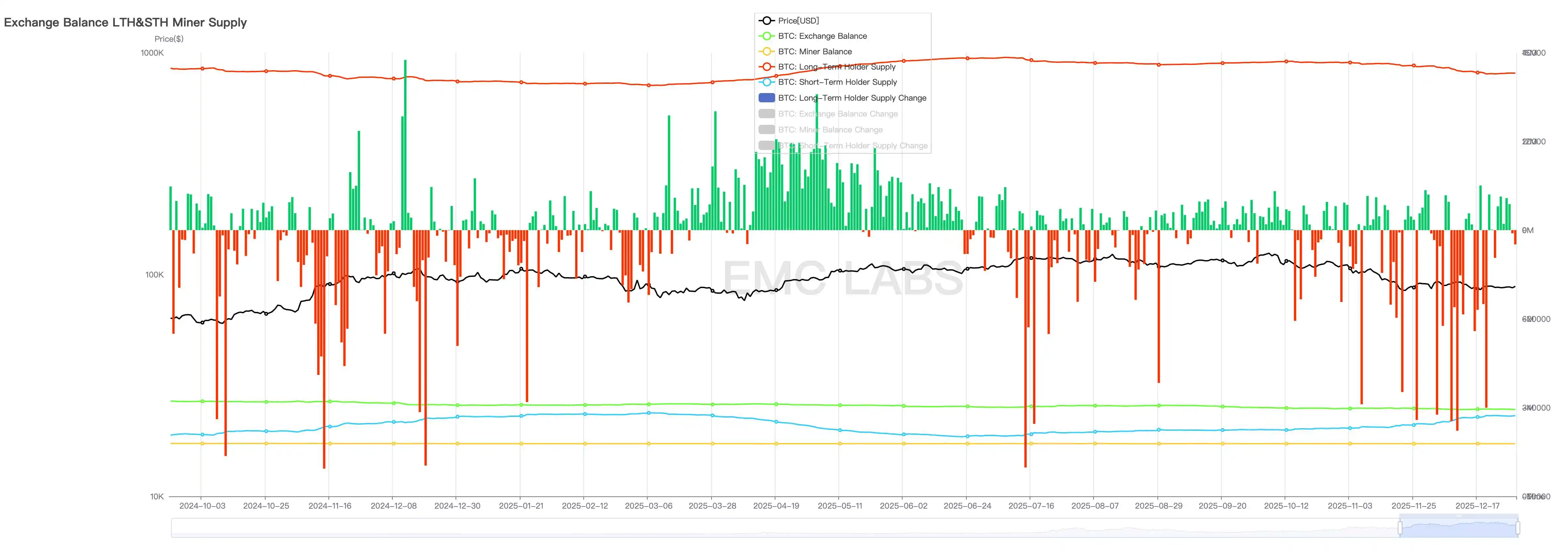
Task: Click the cyan Short-Term Holder Supply legend icon
Action: pos(766,82)
